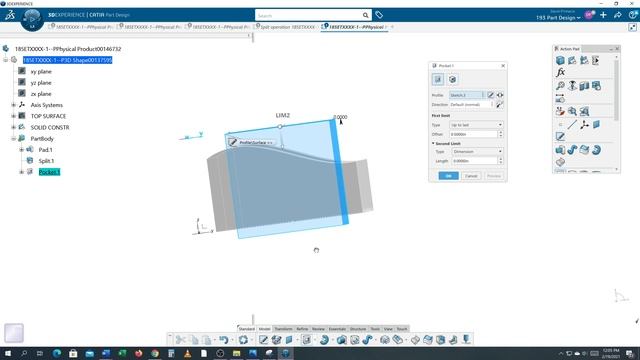
Task: Toggle the profile visibility eye in dialog
Action: 500,95
